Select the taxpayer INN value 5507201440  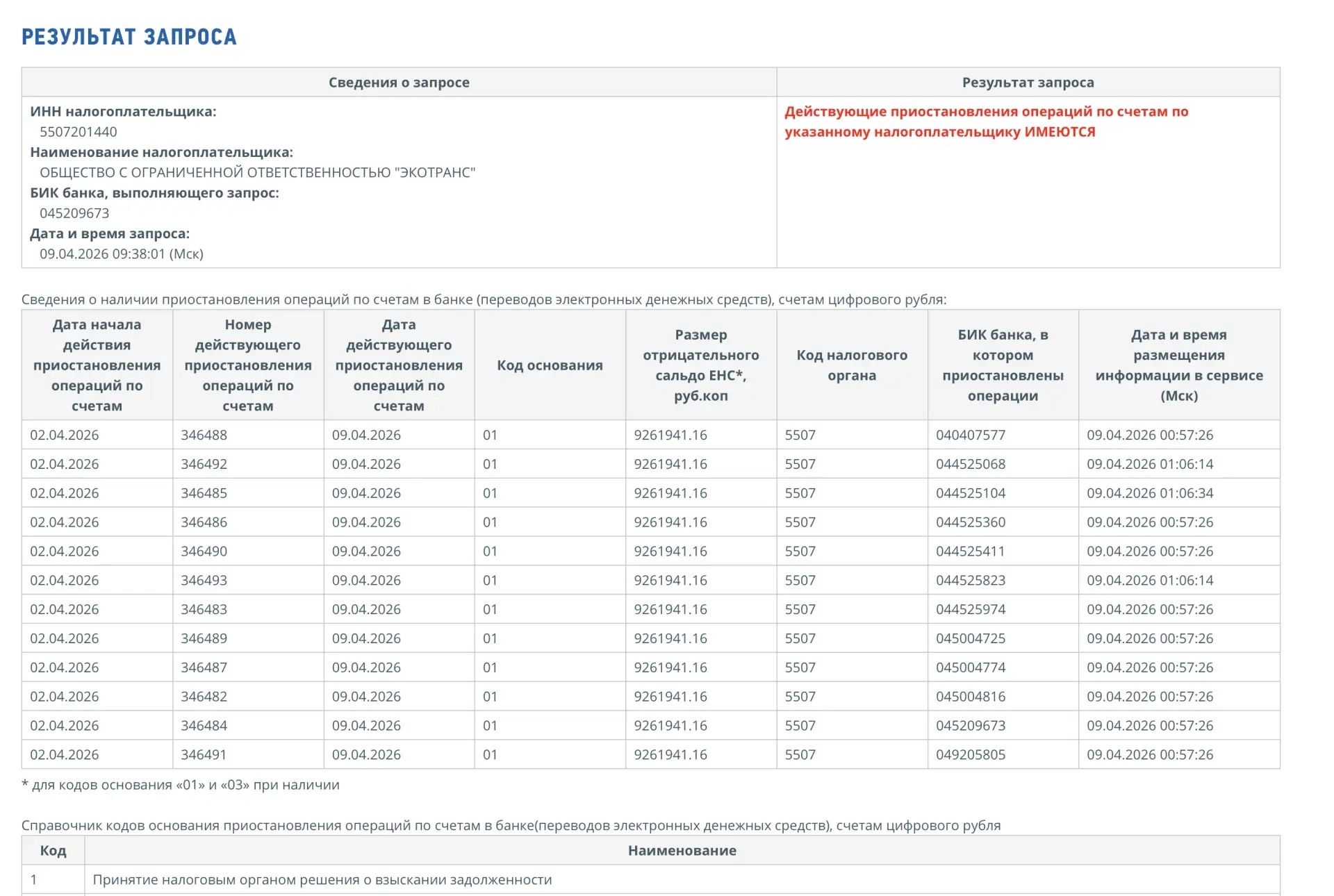(x=78, y=132)
